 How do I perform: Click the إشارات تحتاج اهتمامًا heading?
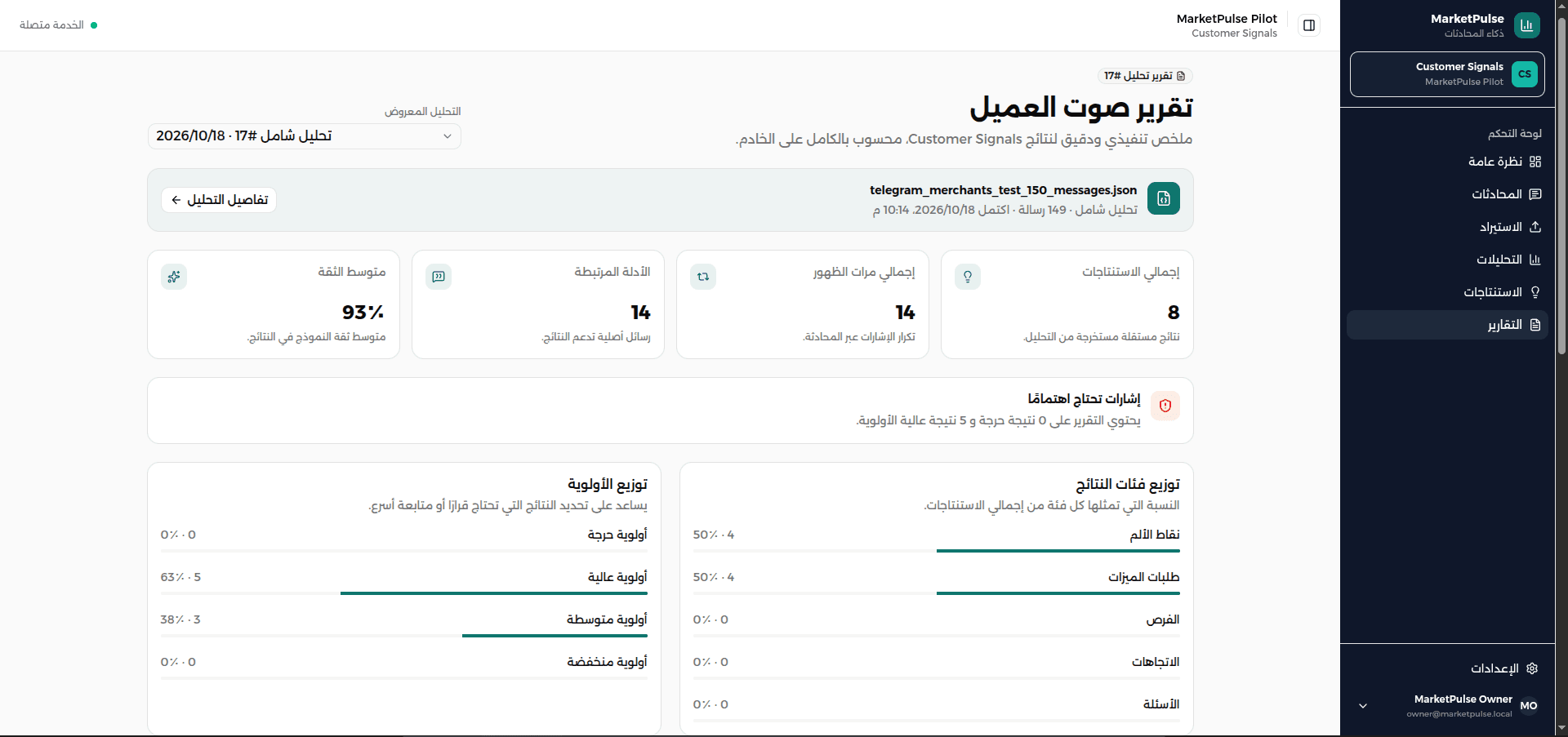tap(1084, 398)
